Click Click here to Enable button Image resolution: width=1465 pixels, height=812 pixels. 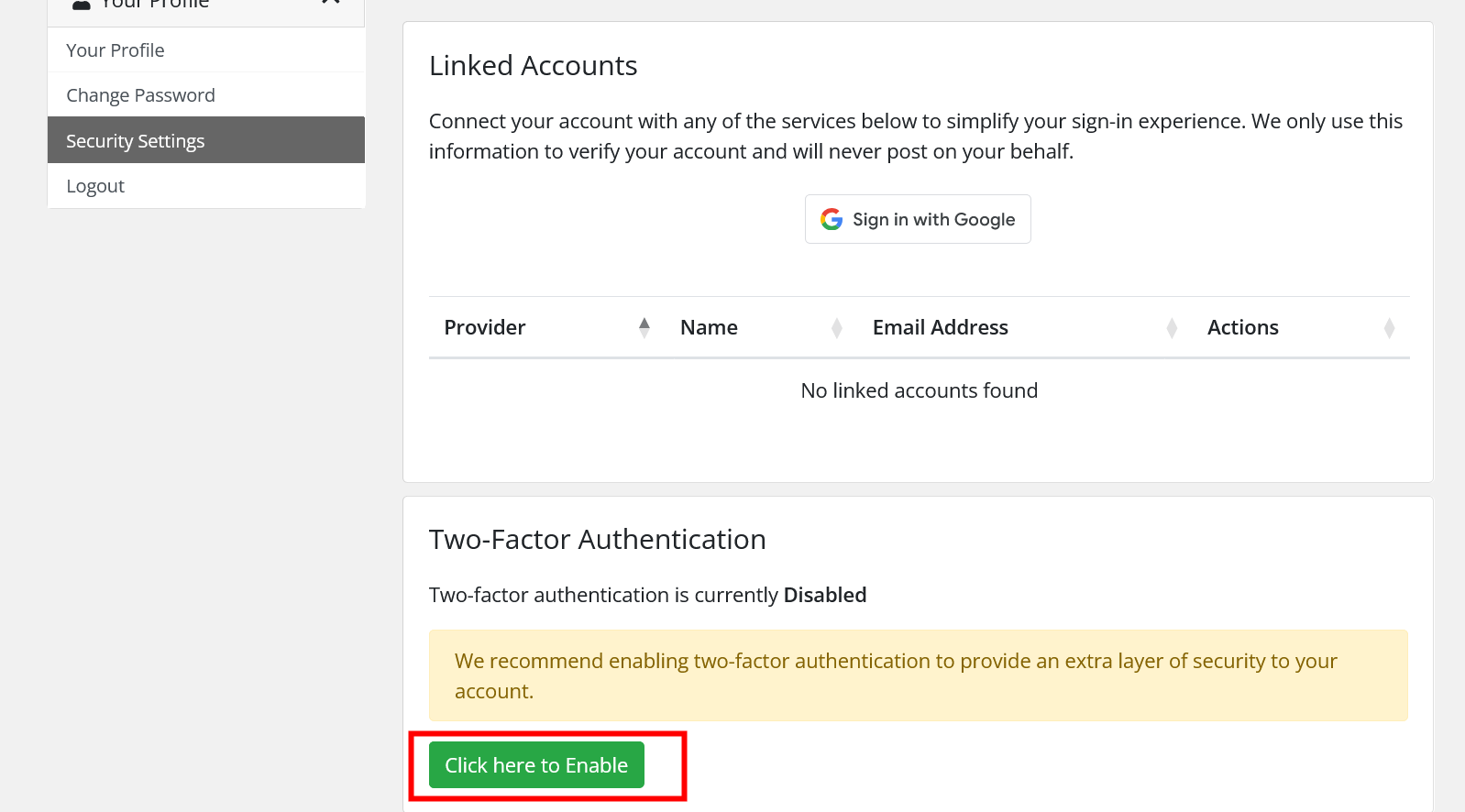pyautogui.click(x=536, y=765)
